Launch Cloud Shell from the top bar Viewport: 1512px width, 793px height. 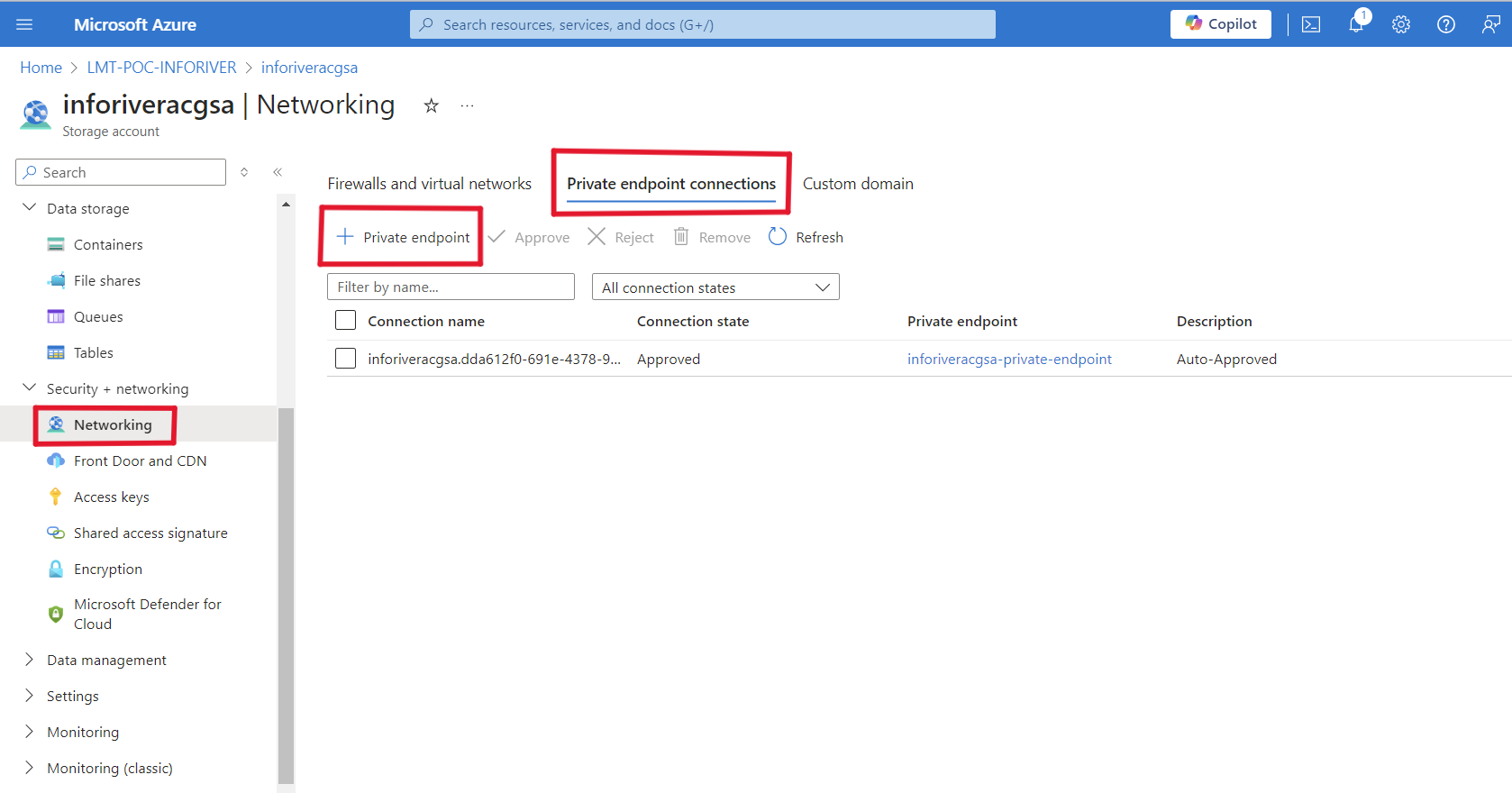click(x=1311, y=24)
